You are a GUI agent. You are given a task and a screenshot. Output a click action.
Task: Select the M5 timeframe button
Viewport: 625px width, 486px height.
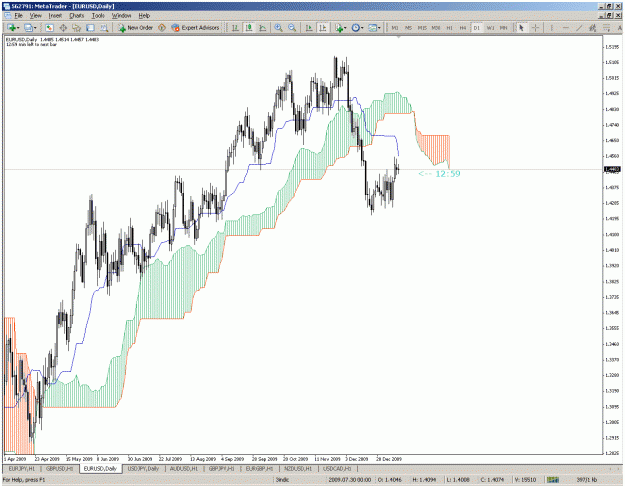coord(408,28)
